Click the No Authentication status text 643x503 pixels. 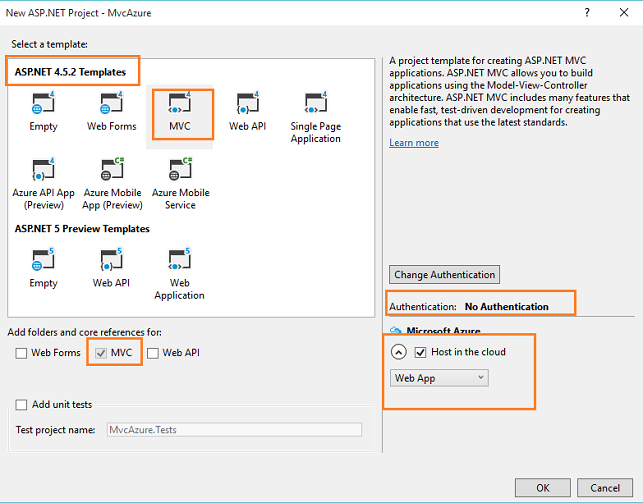tap(506, 307)
